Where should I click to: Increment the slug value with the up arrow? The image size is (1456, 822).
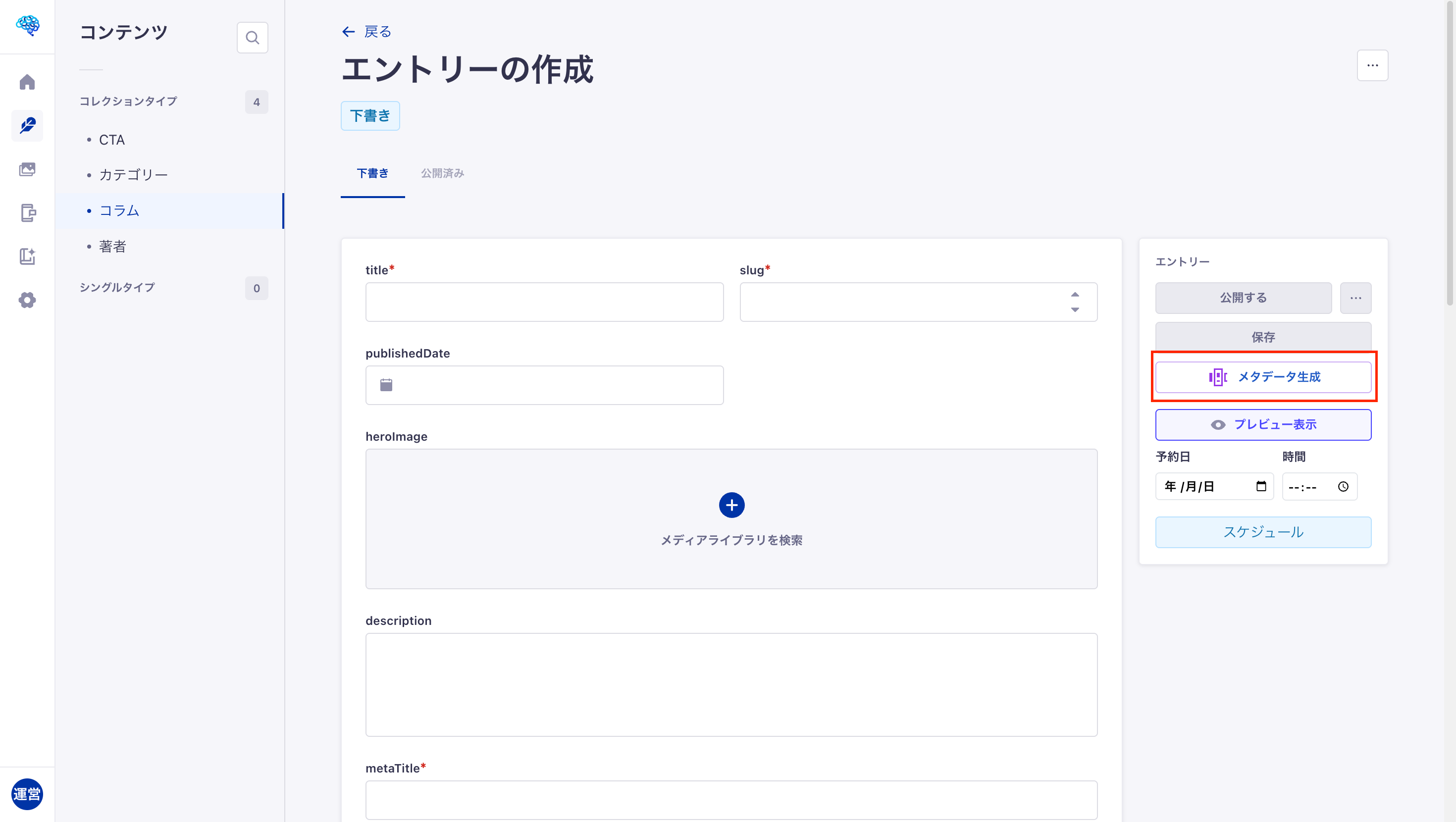click(1075, 295)
